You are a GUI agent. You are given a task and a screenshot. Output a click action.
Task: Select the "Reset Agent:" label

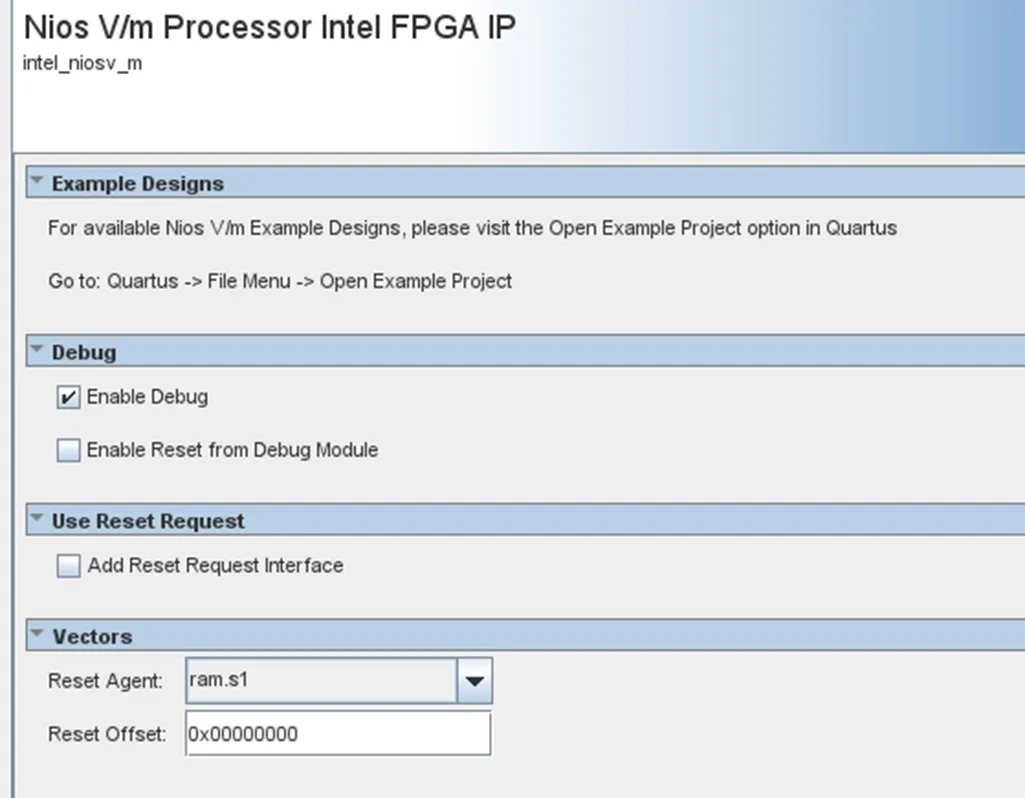tap(105, 682)
